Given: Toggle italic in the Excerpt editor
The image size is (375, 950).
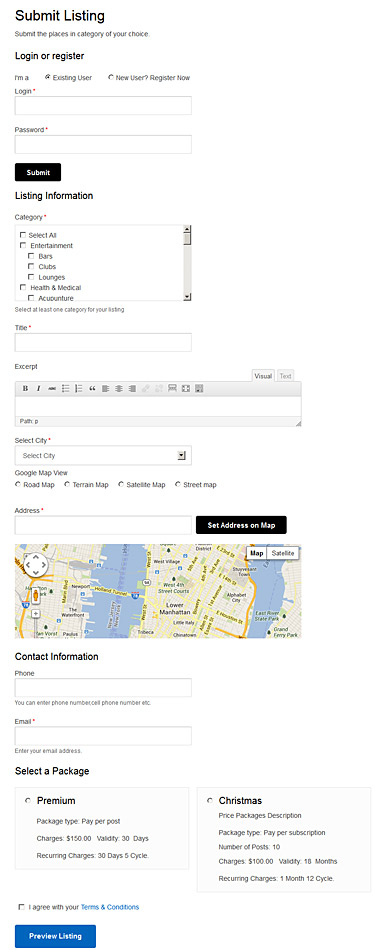Looking at the screenshot, I should [38, 388].
